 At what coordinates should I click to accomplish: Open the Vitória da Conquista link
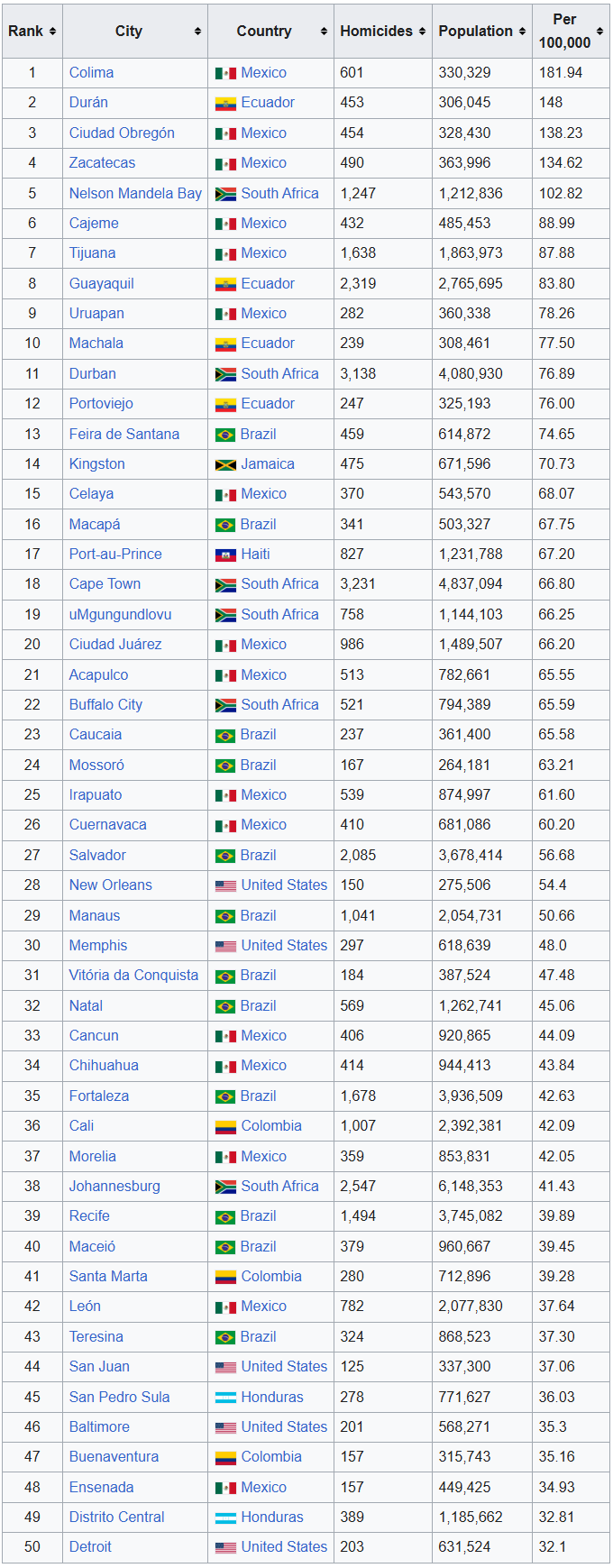tap(133, 976)
